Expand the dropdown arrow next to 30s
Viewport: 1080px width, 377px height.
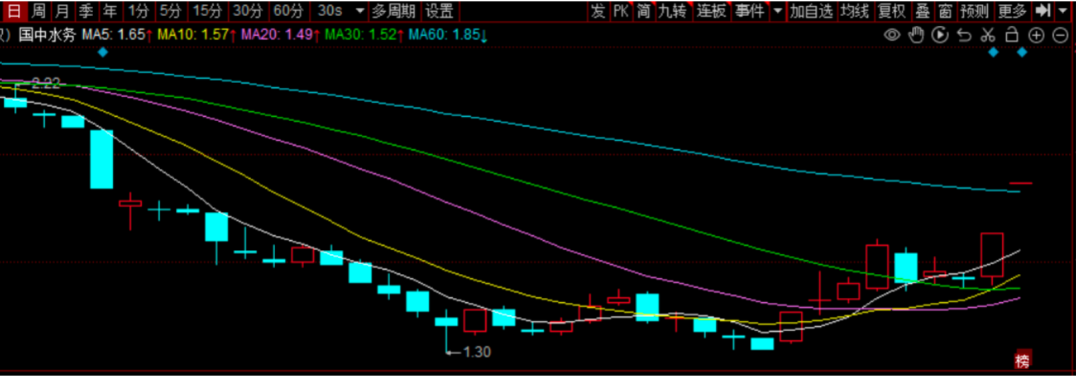click(x=359, y=12)
